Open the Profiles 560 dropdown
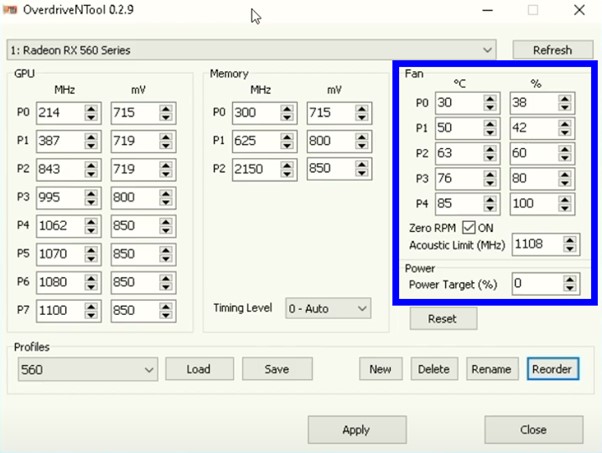Image resolution: width=602 pixels, height=453 pixels. tap(149, 369)
